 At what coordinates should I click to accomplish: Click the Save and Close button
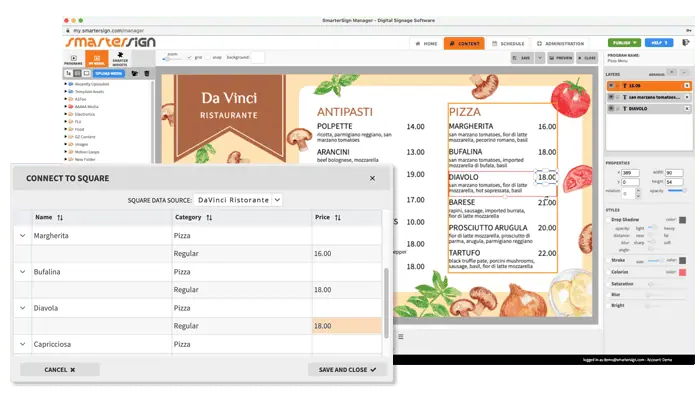pyautogui.click(x=347, y=370)
